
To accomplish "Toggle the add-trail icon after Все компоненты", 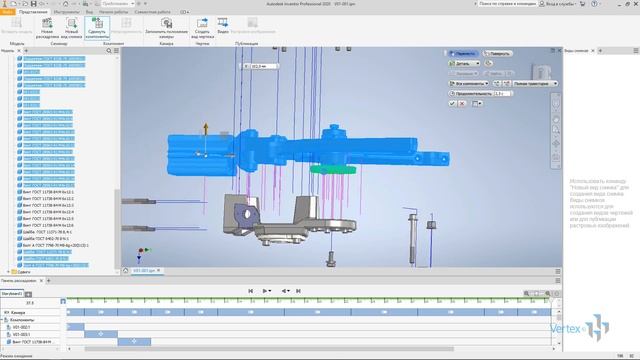I will pos(496,83).
